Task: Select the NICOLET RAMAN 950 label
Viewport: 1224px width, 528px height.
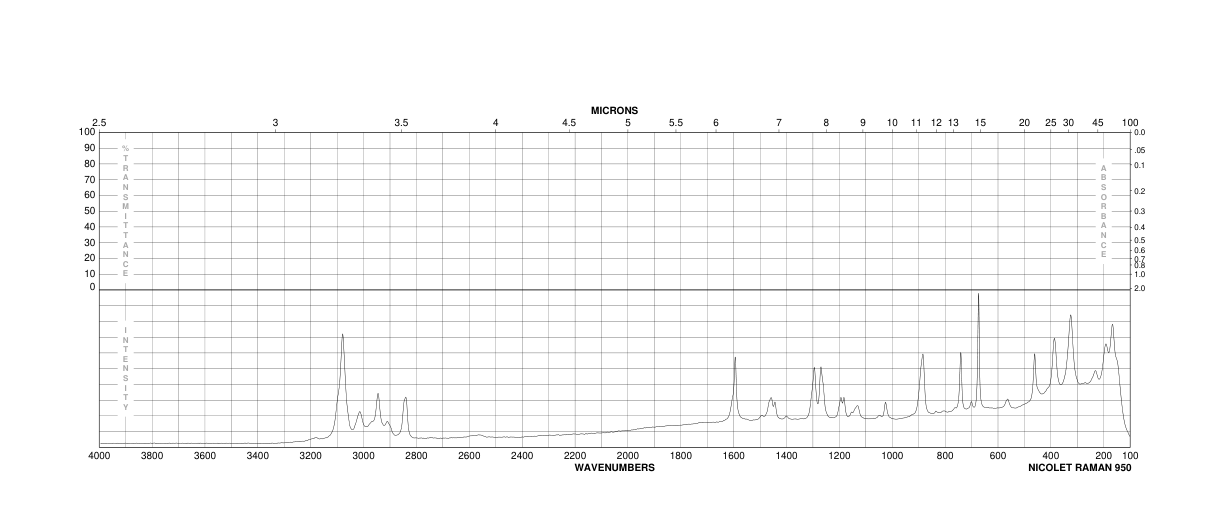Action: (x=1080, y=467)
